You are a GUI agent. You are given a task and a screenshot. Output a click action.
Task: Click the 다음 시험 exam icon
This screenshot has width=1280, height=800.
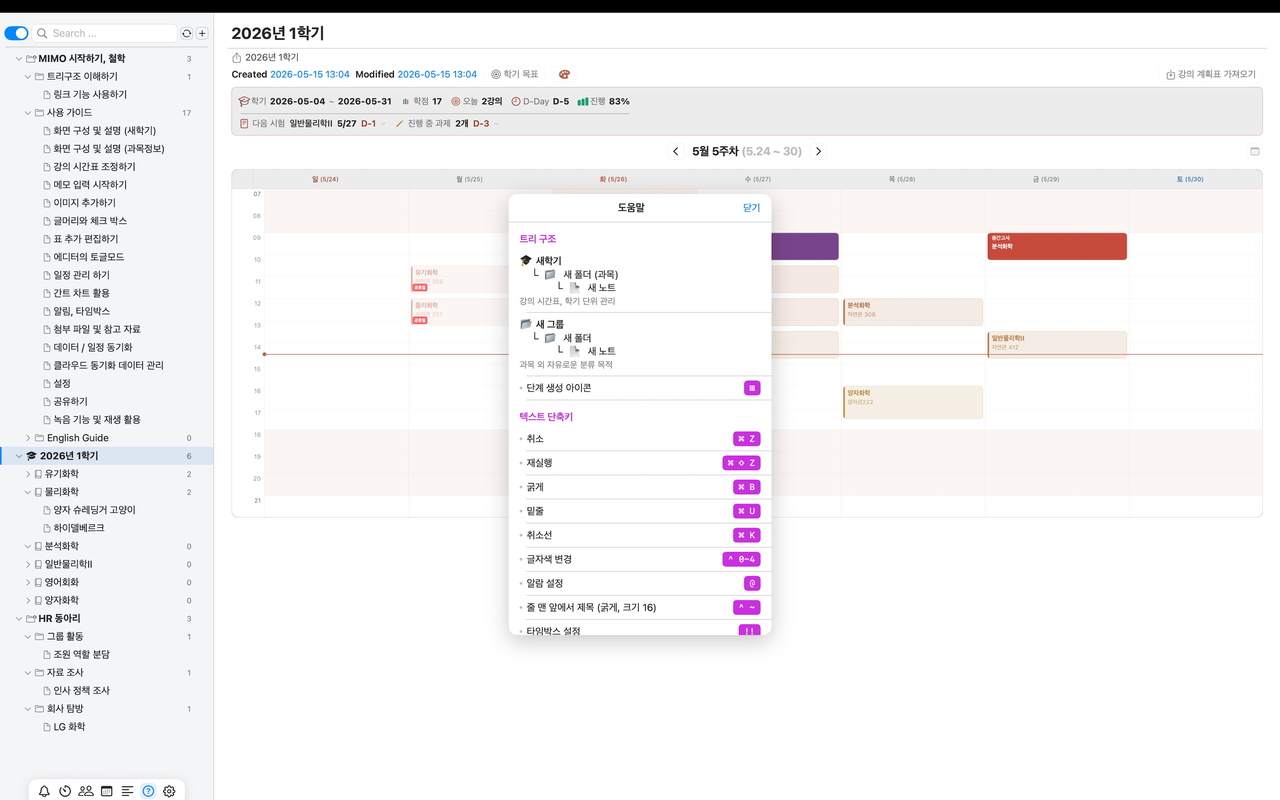click(x=244, y=124)
